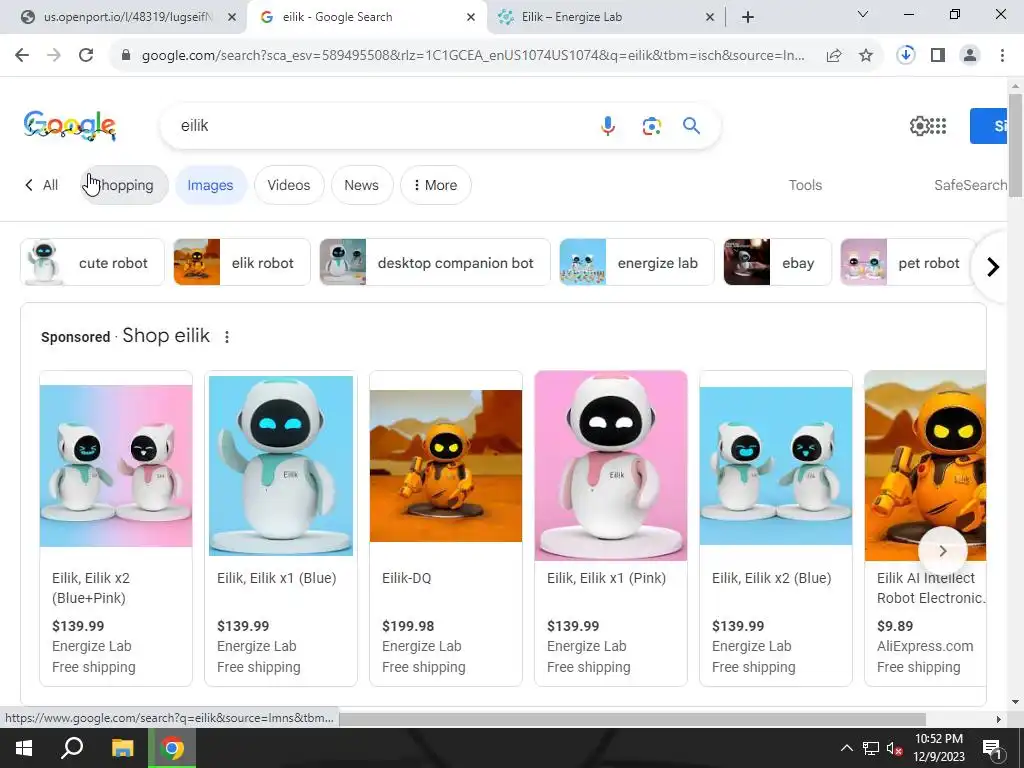Image resolution: width=1024 pixels, height=768 pixels.
Task: Switch to News results
Action: click(362, 185)
